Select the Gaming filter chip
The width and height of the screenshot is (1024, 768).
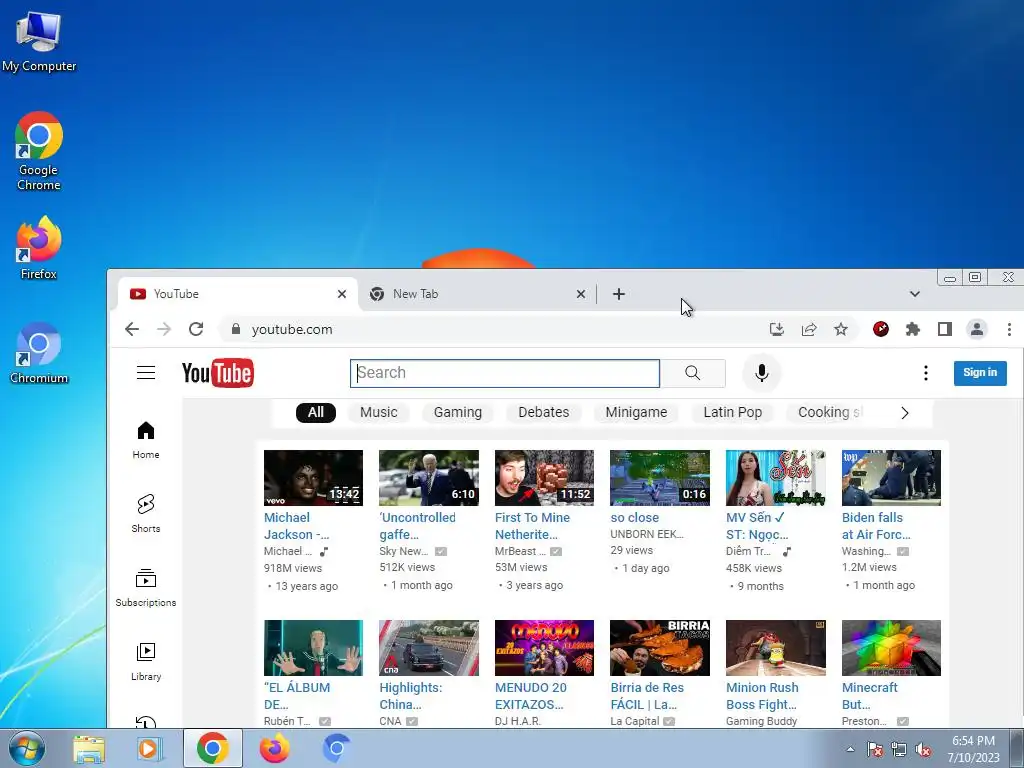tap(458, 413)
